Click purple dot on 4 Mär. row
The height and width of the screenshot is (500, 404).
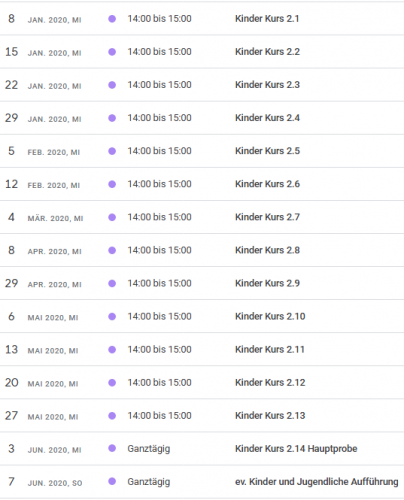click(x=112, y=217)
